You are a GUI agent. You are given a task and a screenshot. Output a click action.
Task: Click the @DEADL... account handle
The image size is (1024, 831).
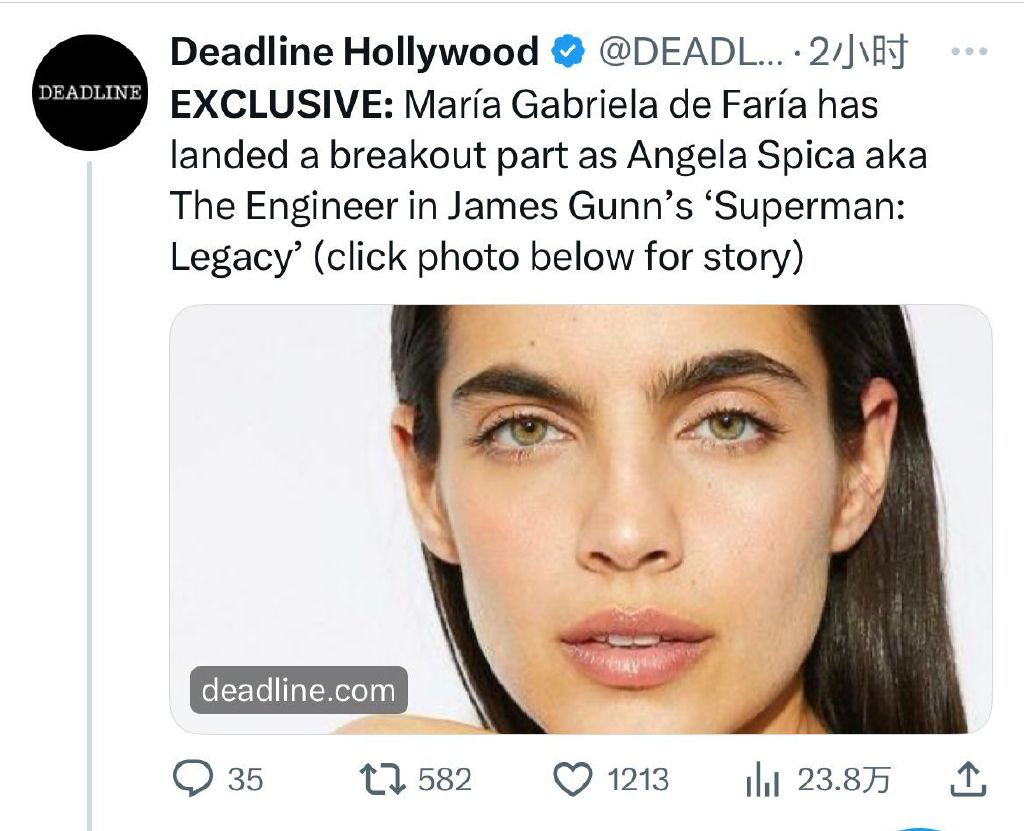(x=690, y=52)
